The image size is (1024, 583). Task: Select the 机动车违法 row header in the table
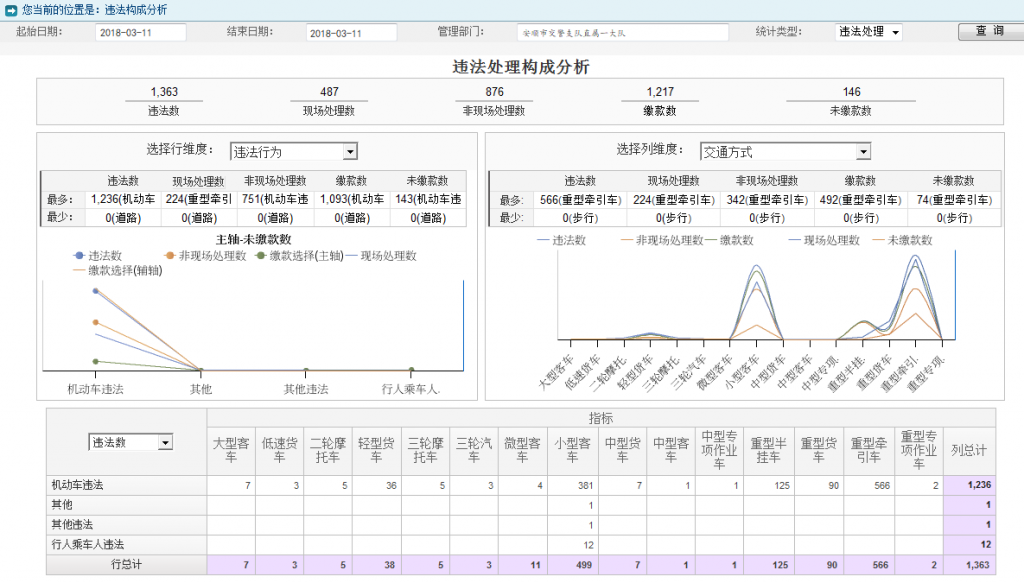[x=78, y=485]
